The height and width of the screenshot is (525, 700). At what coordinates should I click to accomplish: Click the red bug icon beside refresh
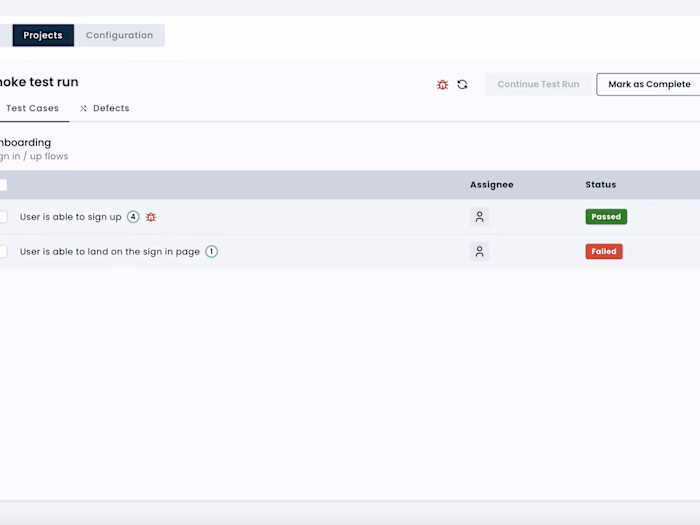[442, 84]
